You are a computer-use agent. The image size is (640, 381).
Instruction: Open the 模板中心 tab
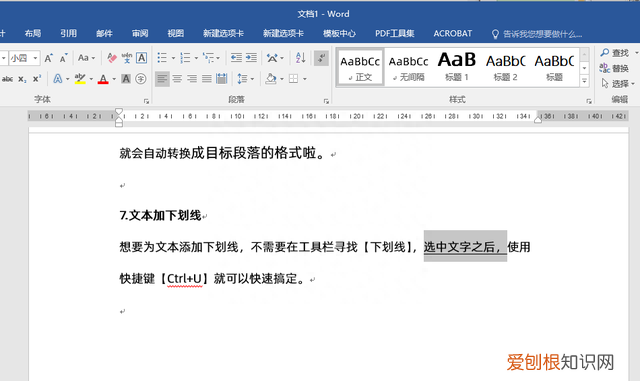339,33
